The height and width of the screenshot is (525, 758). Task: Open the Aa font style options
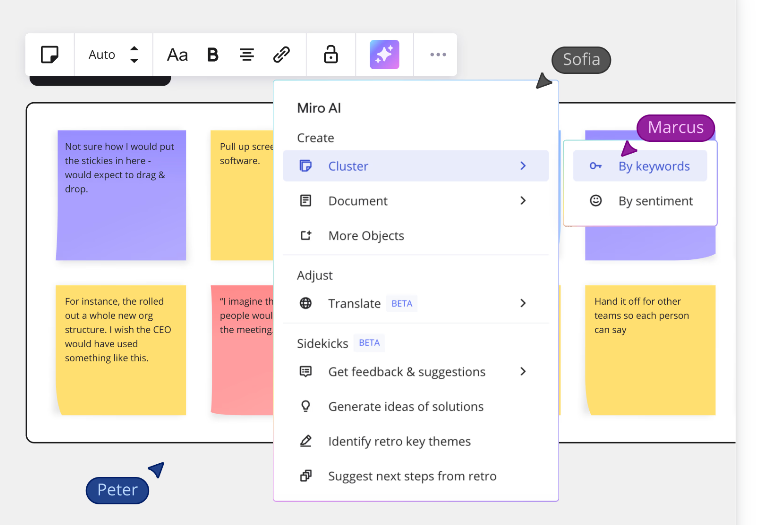click(177, 55)
